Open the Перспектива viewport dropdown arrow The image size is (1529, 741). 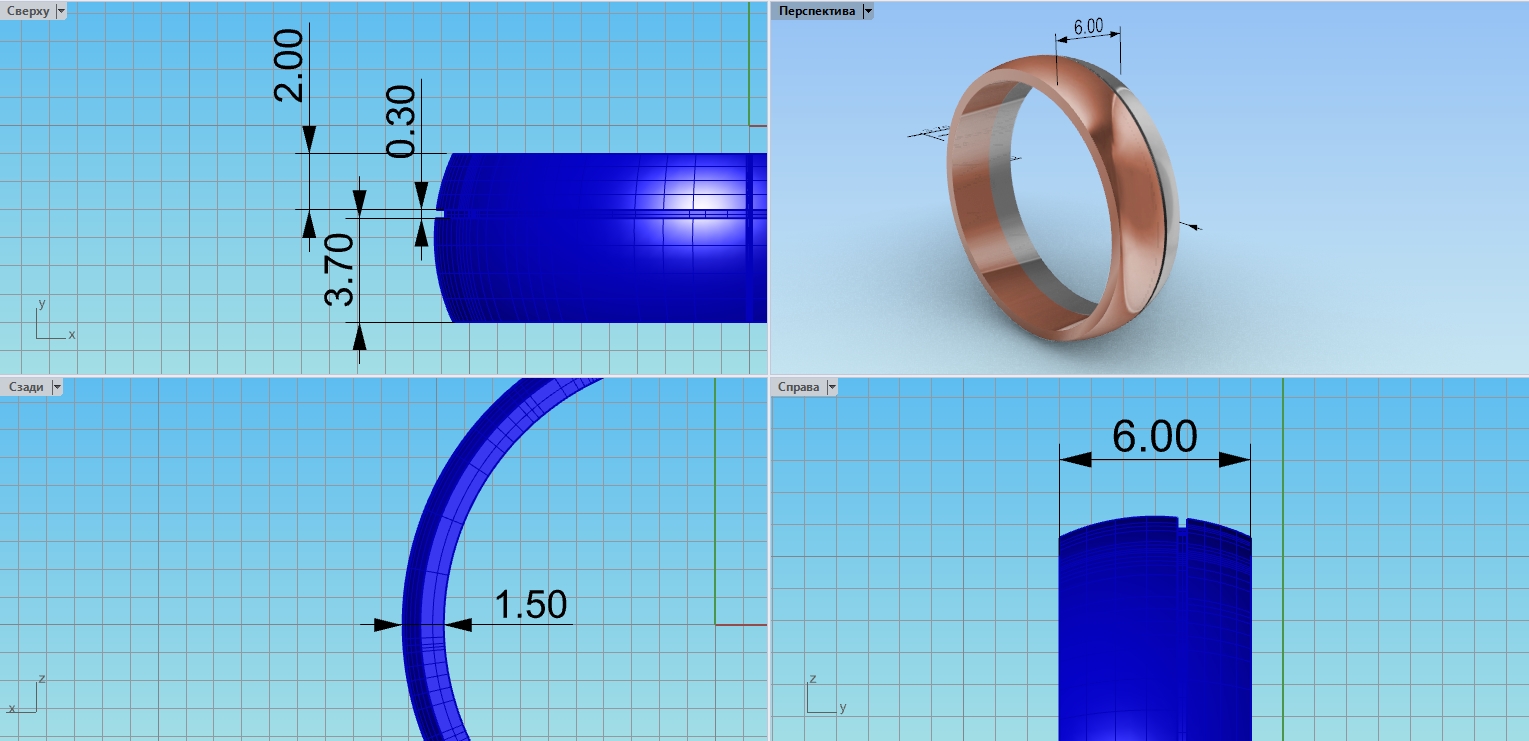point(867,11)
